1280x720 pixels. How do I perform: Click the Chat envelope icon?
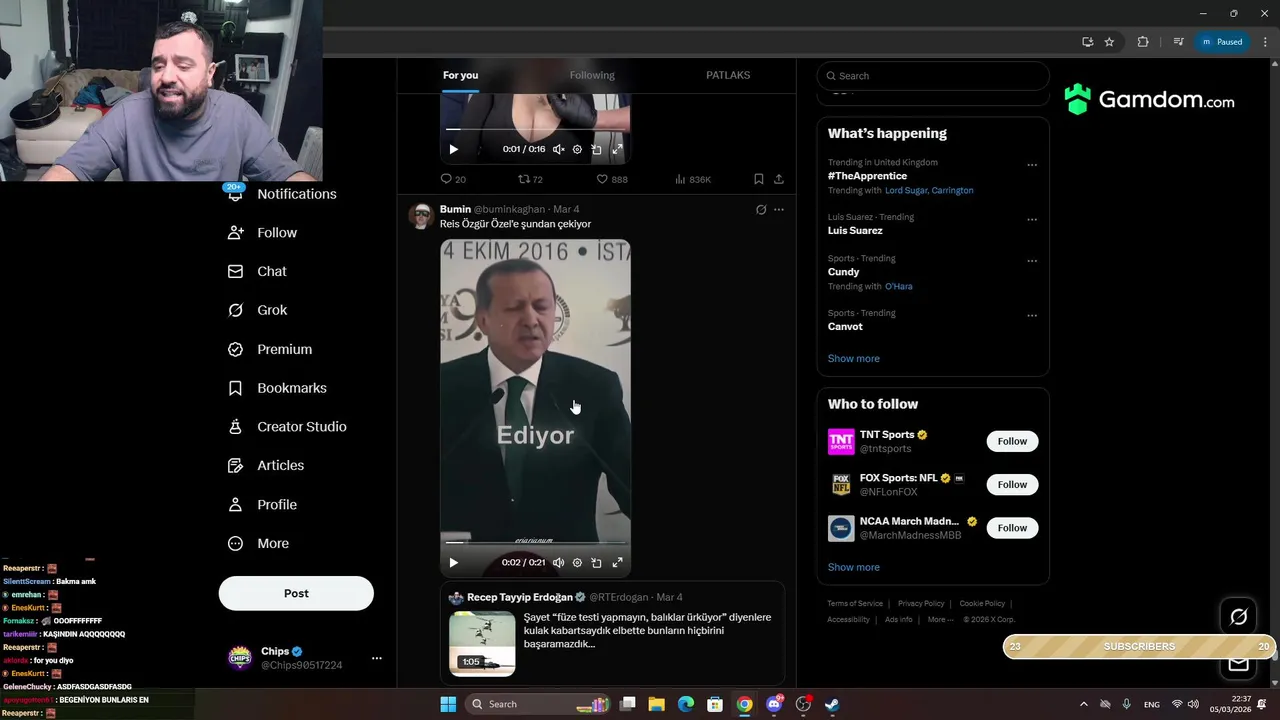point(235,271)
